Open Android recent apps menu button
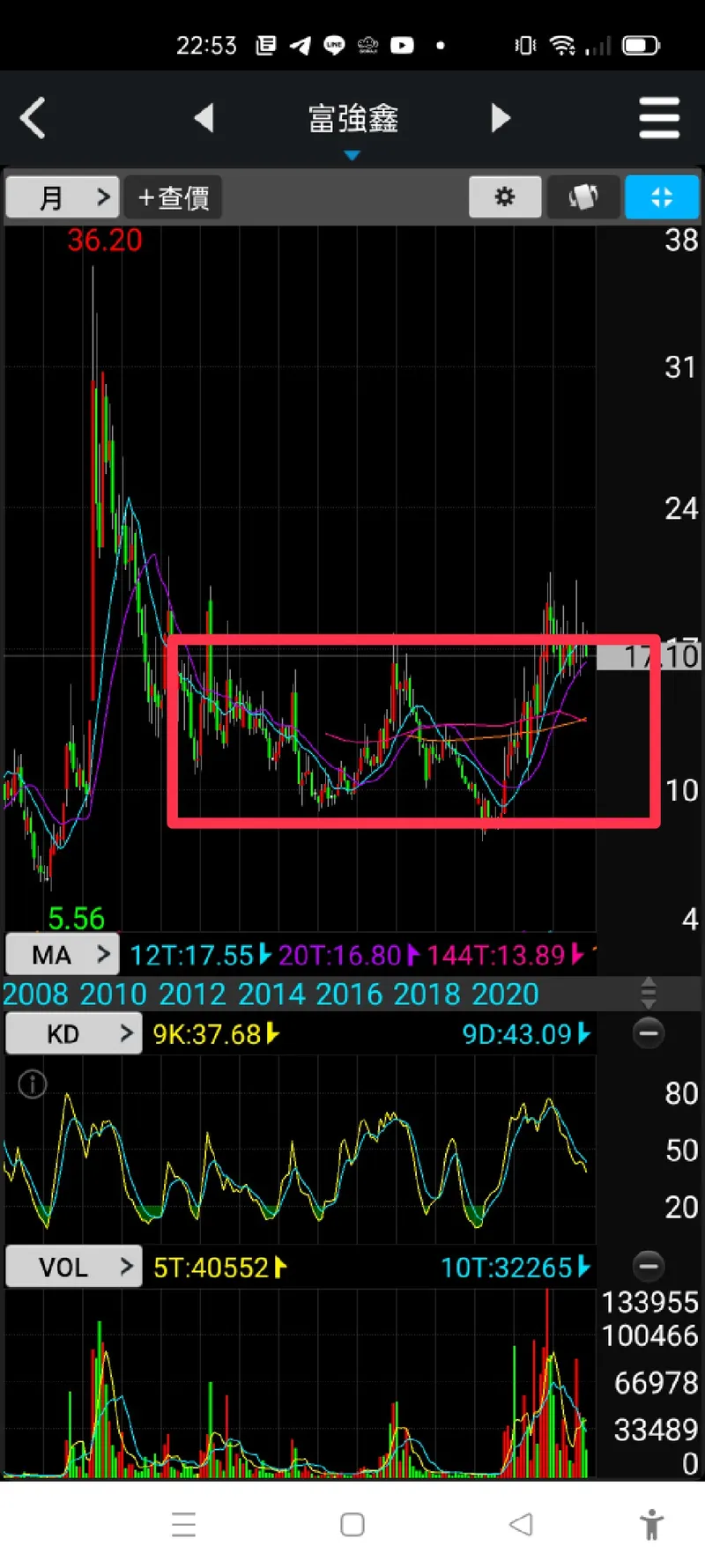 point(184,1524)
